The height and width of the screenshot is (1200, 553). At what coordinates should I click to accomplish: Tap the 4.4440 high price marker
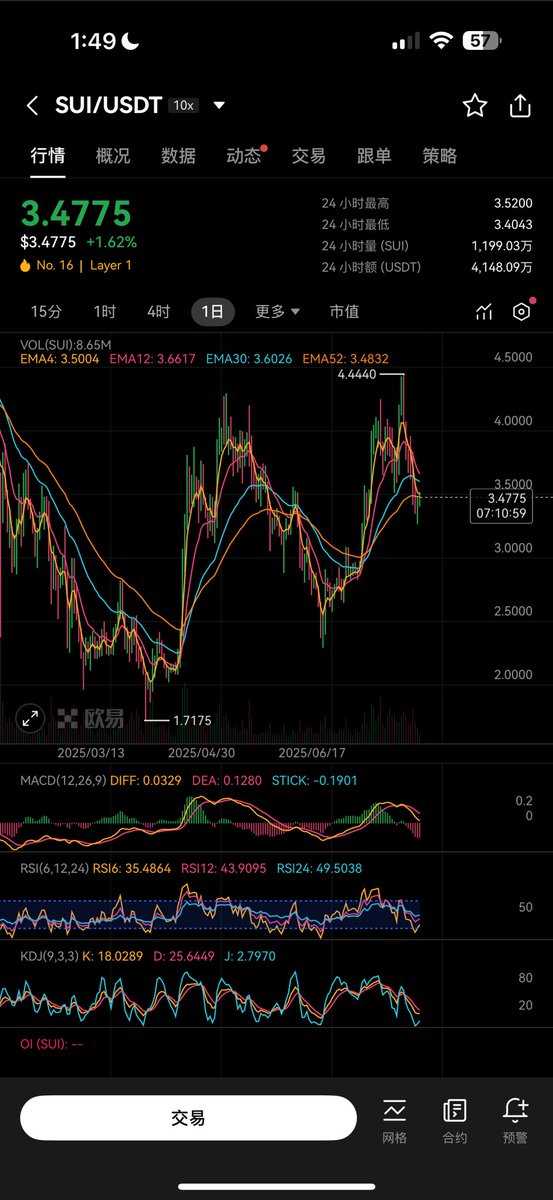[357, 373]
